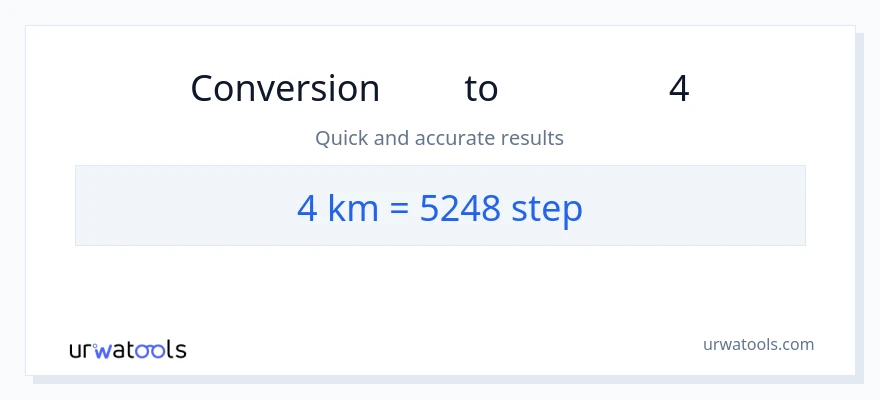The image size is (880, 400).
Task: Click the '4' before km in result
Action: pyautogui.click(x=307, y=208)
